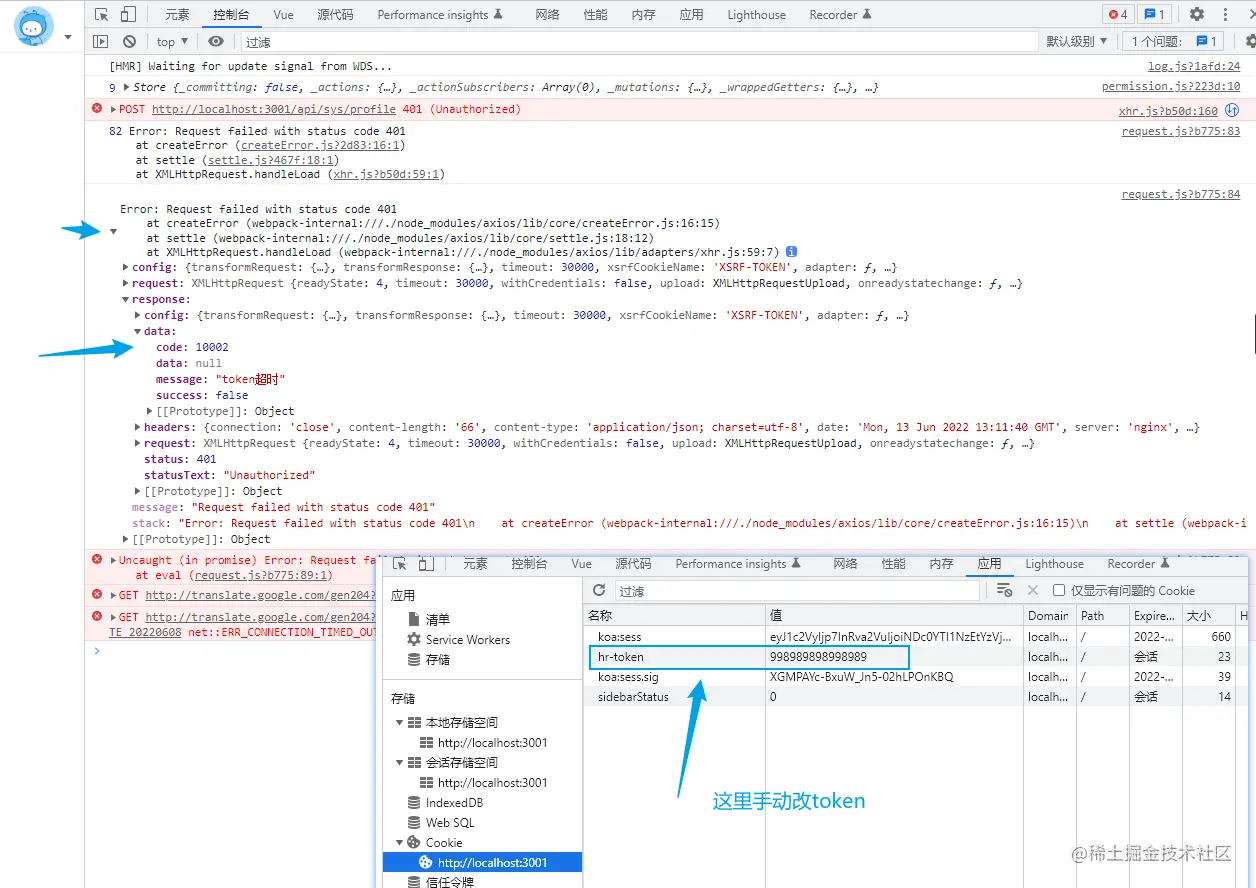Click the 998989898998989 cookie value cell

point(894,657)
